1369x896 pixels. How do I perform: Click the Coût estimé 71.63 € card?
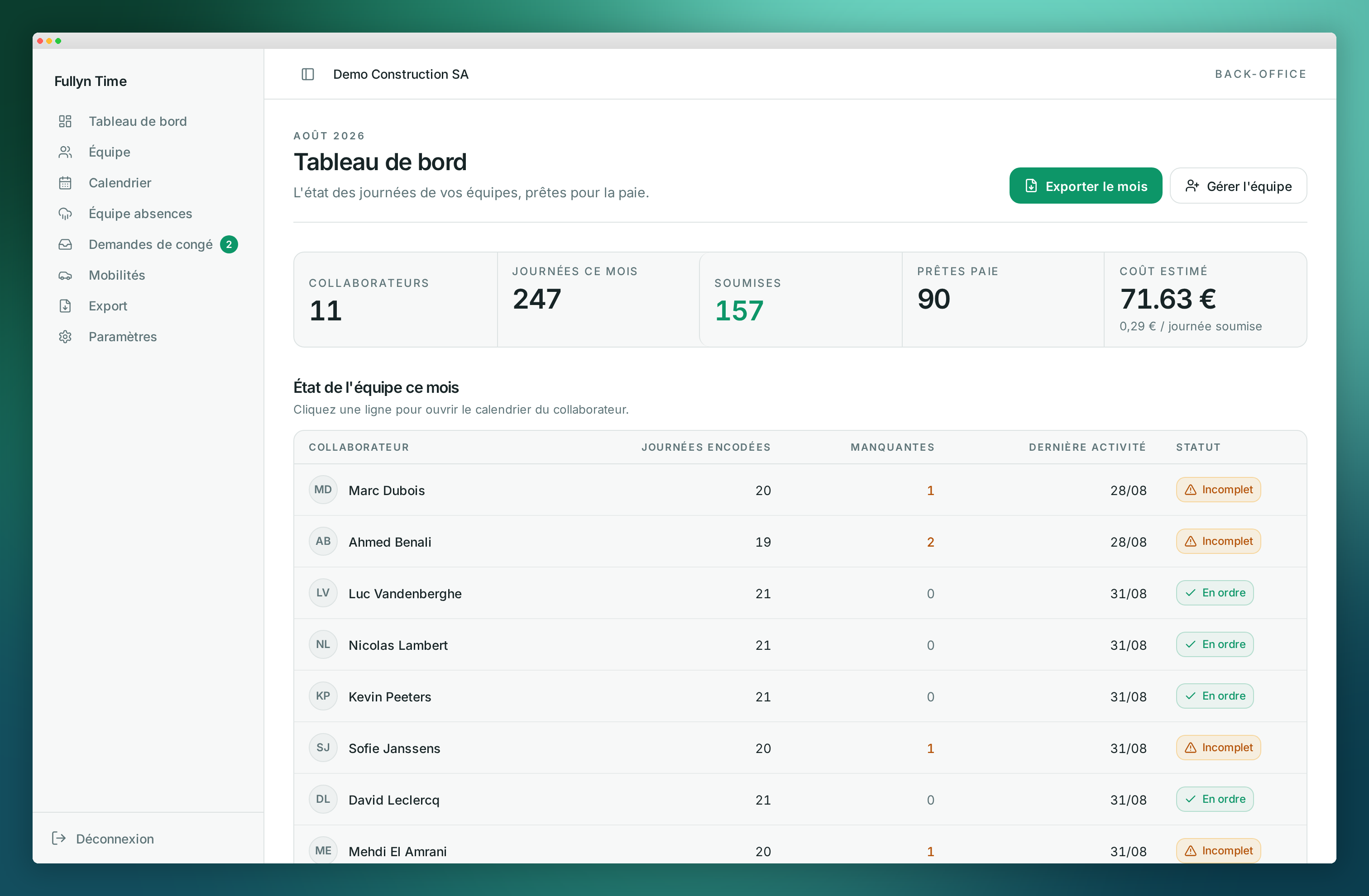1205,300
